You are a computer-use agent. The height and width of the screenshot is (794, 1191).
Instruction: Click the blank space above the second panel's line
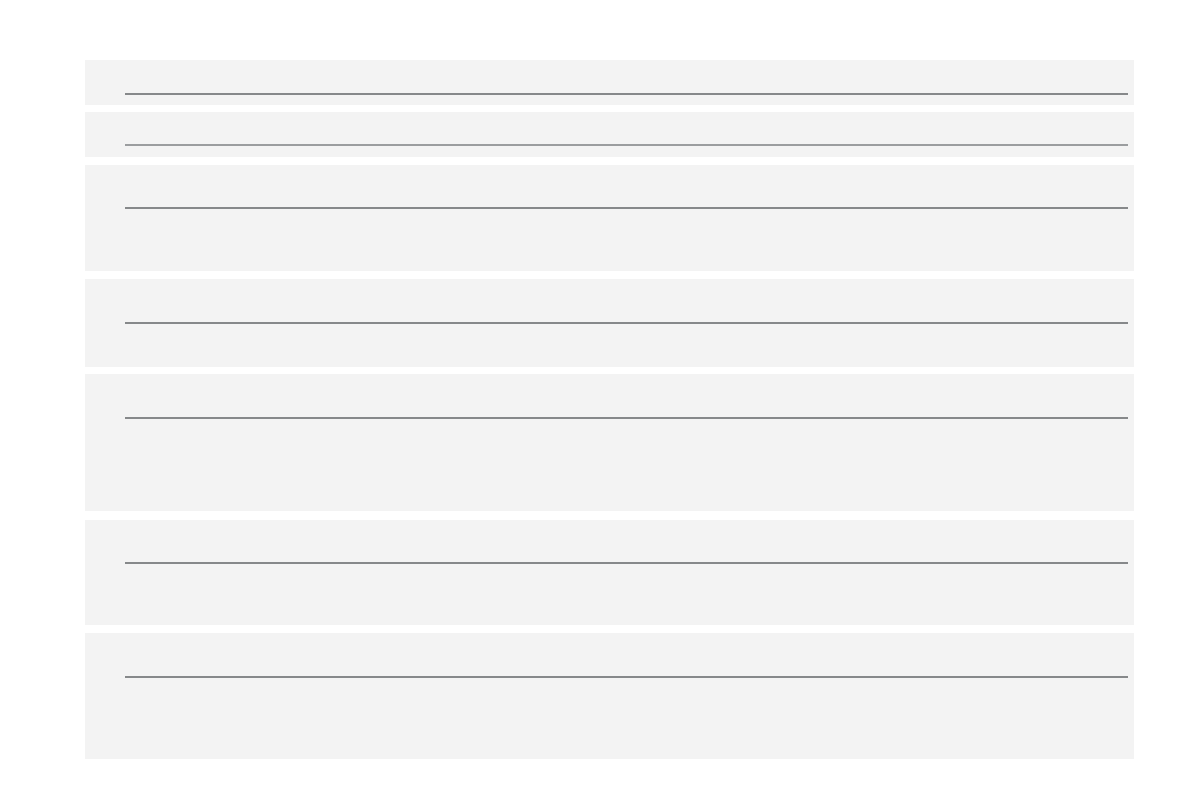625,128
